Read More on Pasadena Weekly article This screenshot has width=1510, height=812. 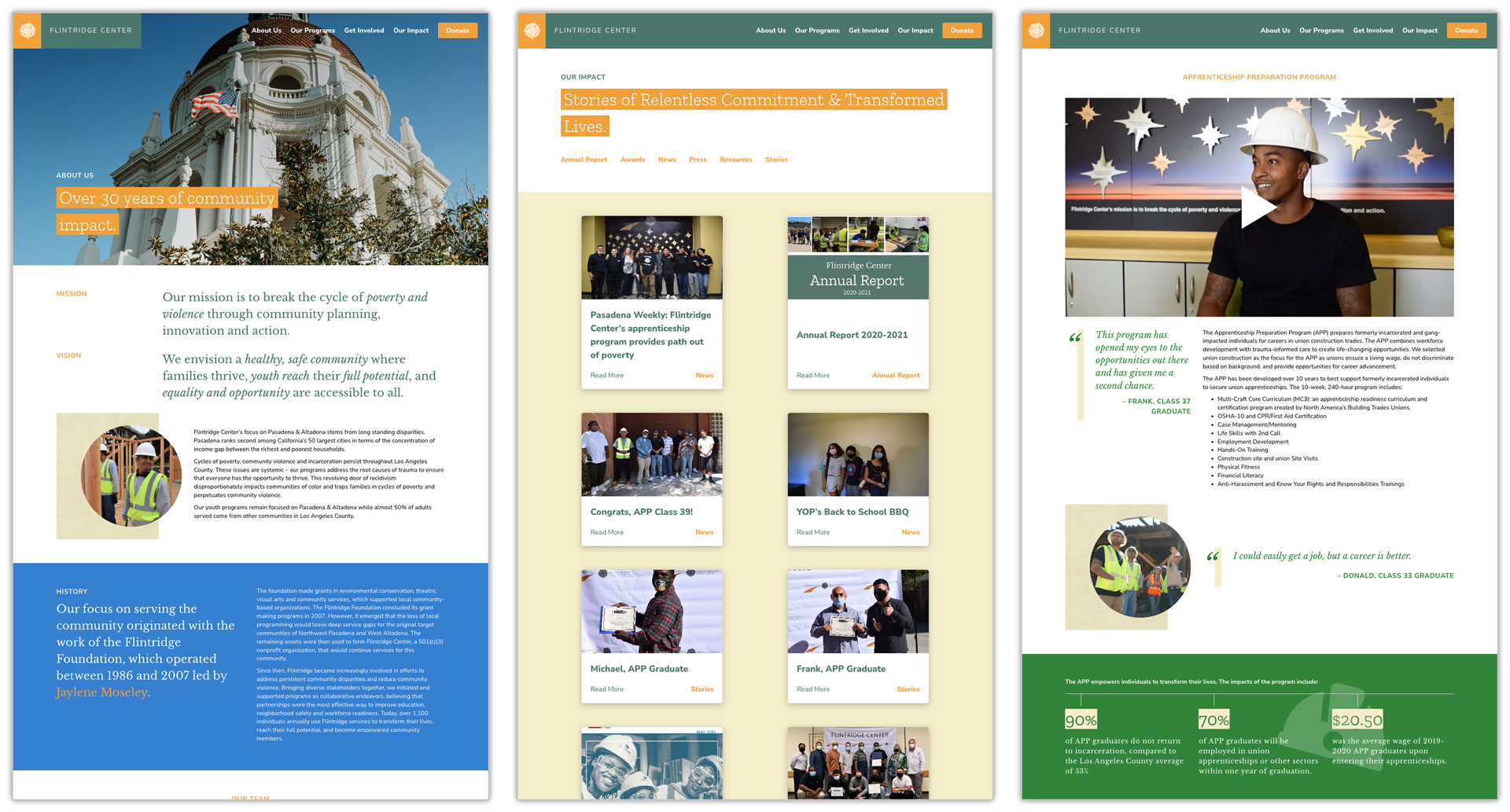607,376
